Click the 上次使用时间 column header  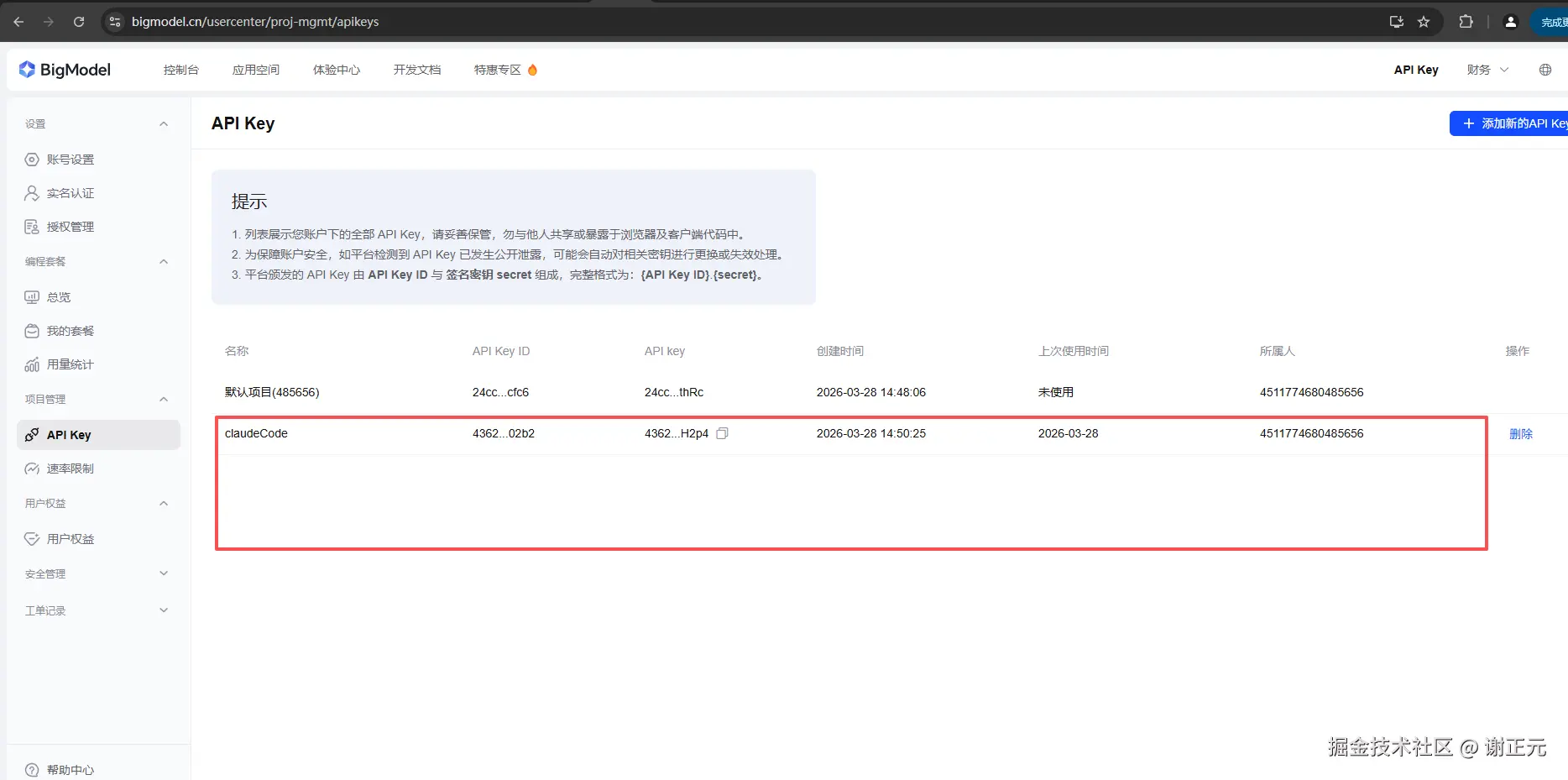[1074, 351]
